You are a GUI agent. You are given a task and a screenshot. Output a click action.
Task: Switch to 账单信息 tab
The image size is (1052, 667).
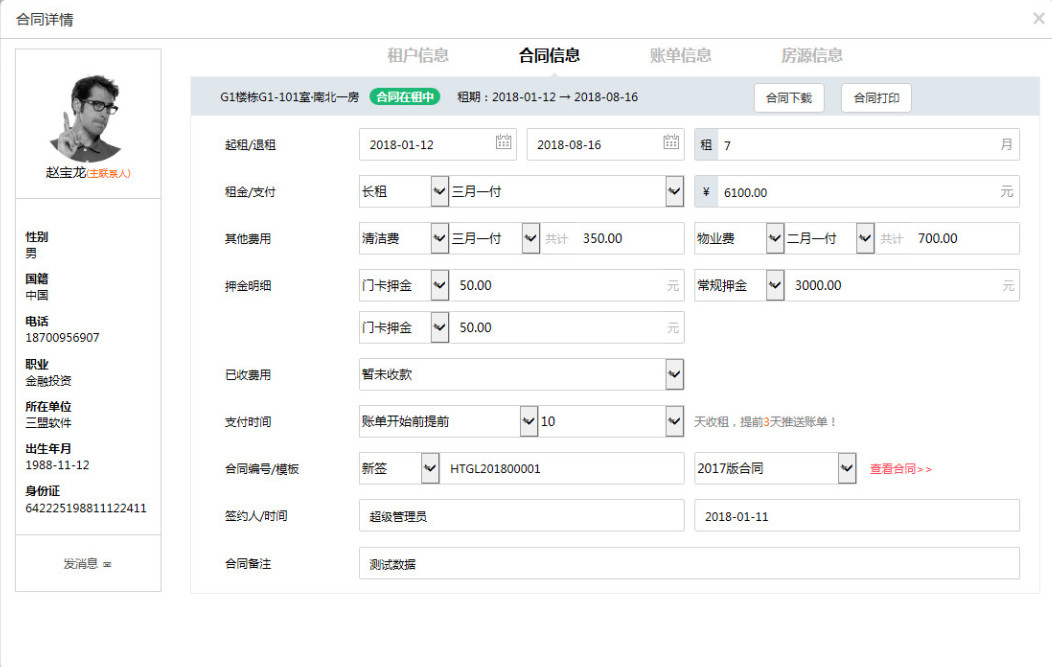[x=680, y=56]
